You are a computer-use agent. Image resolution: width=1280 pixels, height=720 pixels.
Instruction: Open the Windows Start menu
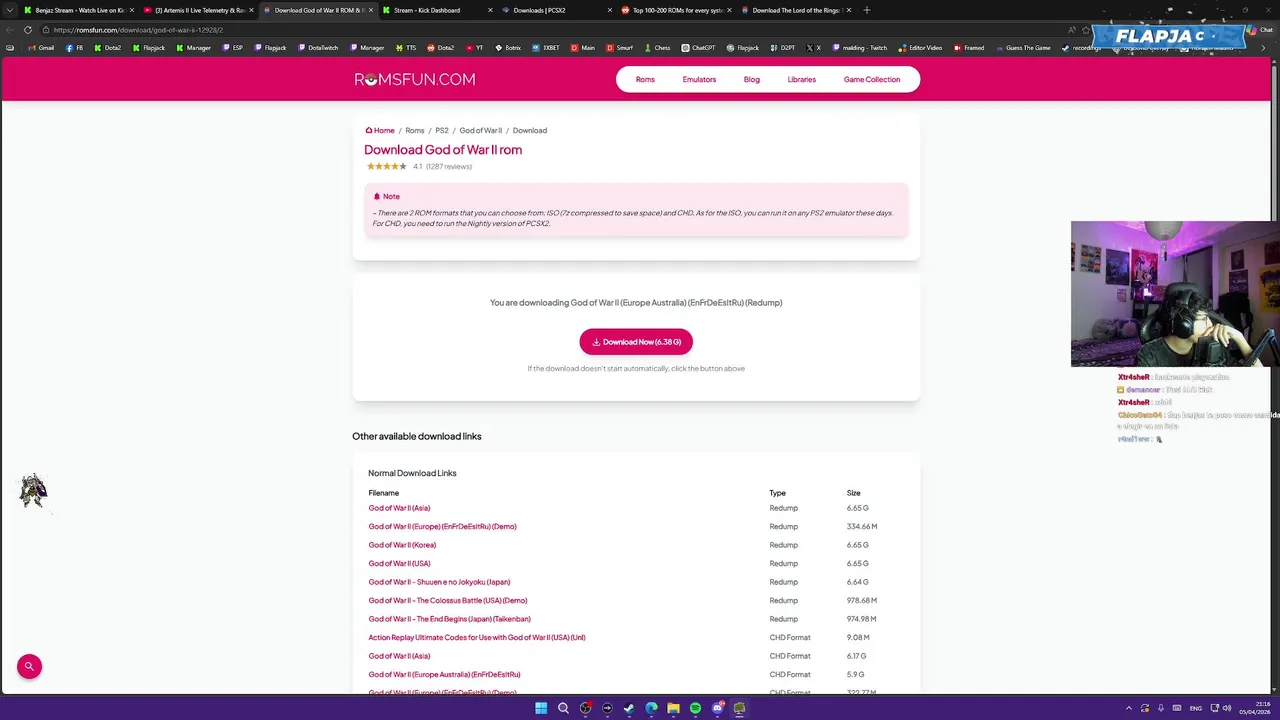pos(541,708)
